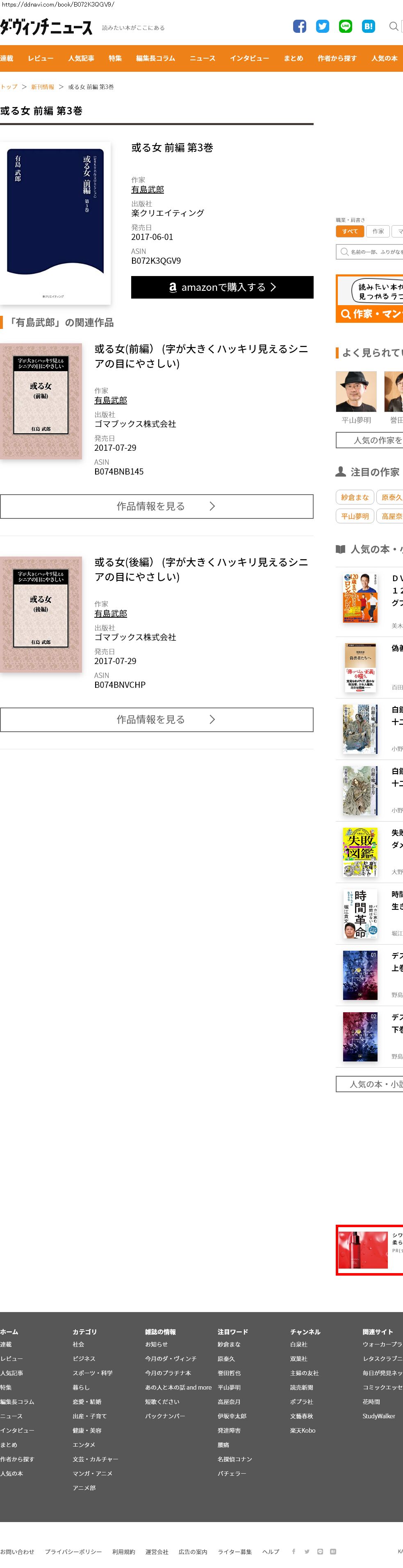Click the footer Twitter icon
This screenshot has height=1568, width=403.
point(307,1551)
